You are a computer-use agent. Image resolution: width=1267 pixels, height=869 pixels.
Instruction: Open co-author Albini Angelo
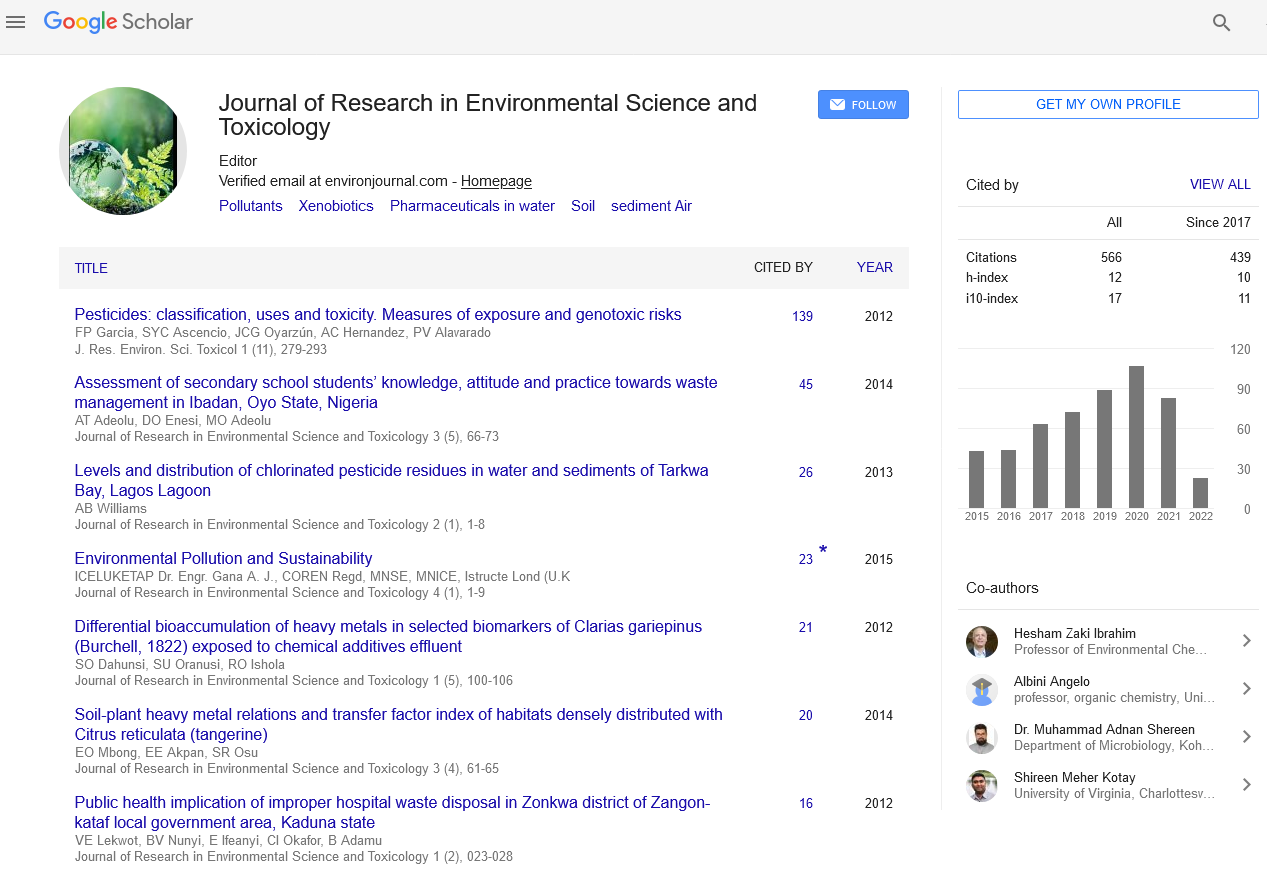pyautogui.click(x=1051, y=681)
